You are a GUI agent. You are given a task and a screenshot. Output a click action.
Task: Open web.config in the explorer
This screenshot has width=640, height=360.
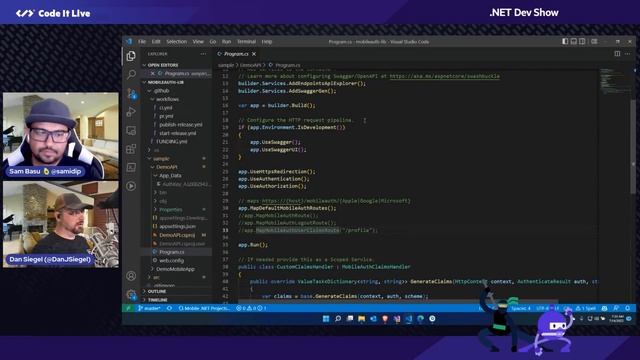(x=171, y=260)
